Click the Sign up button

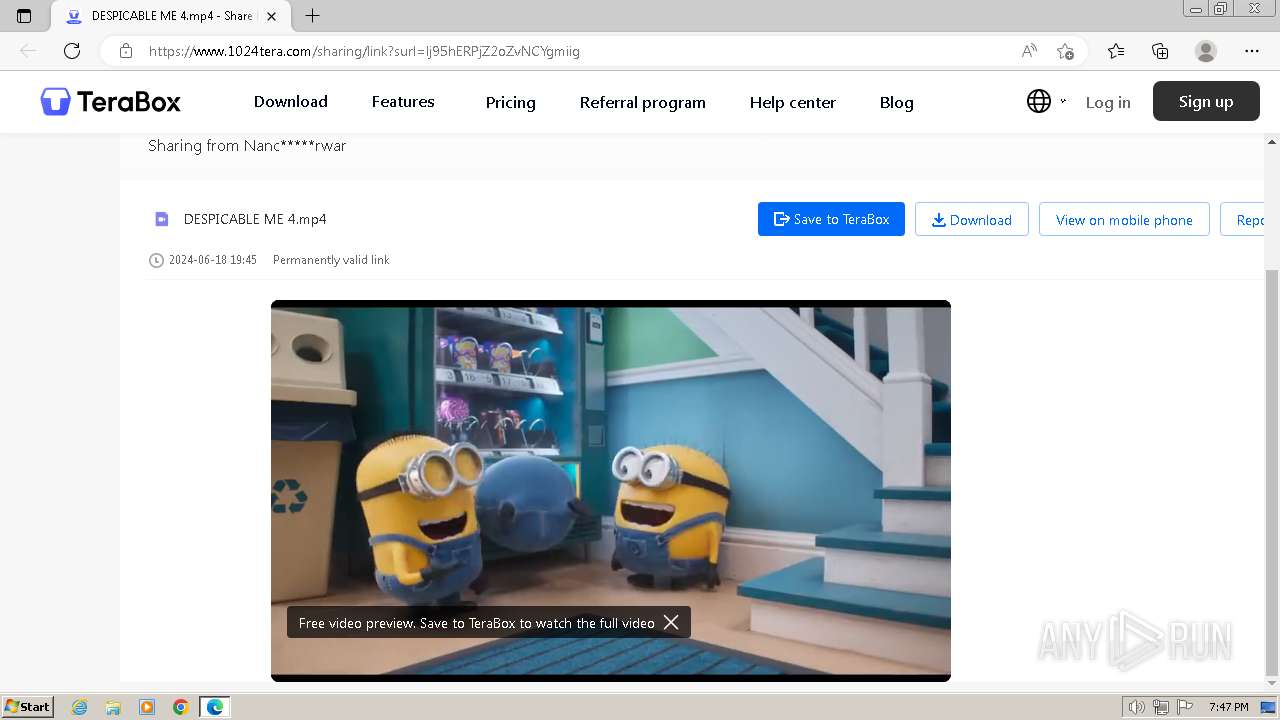[x=1206, y=101]
